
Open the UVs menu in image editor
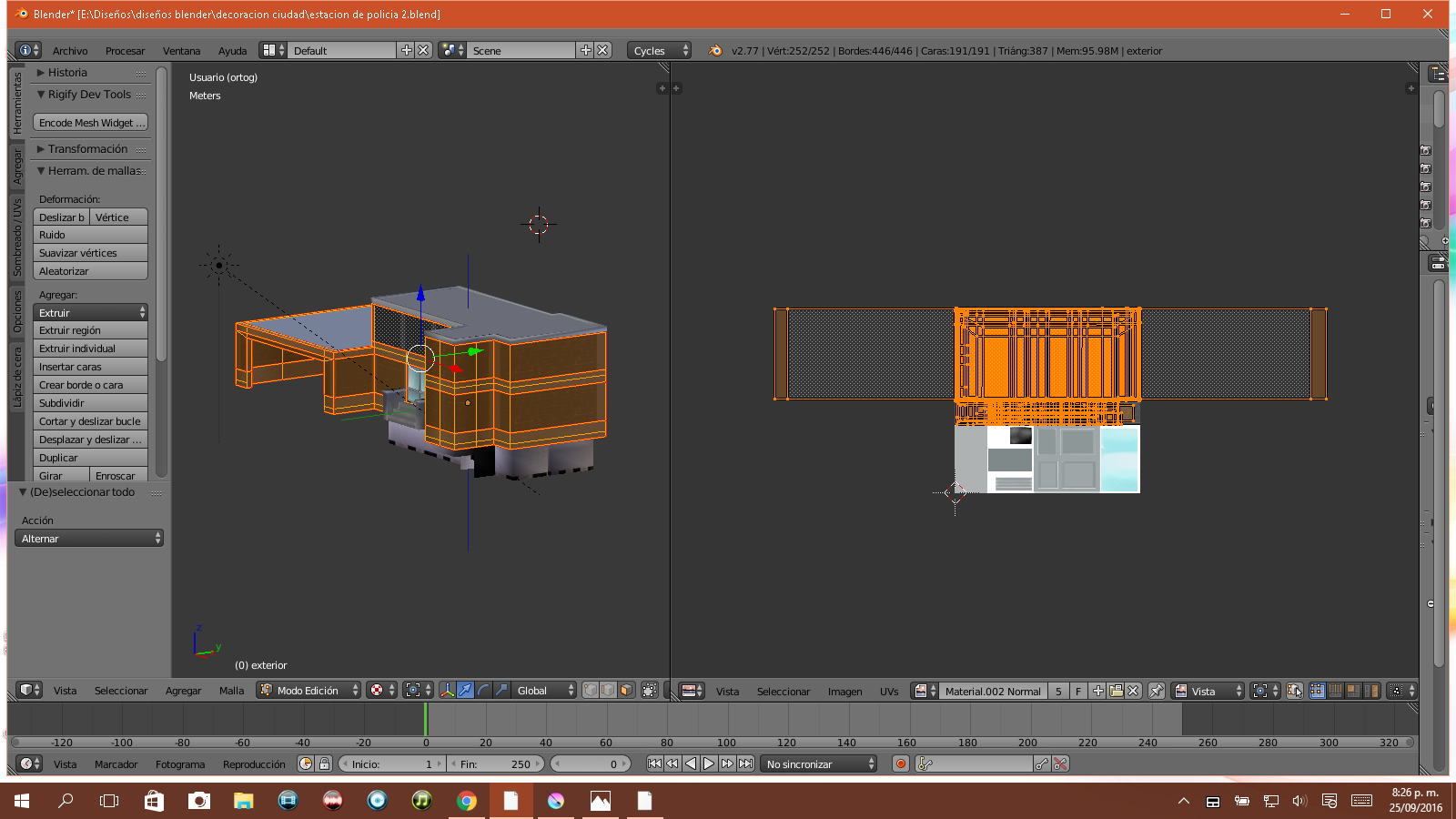[889, 692]
